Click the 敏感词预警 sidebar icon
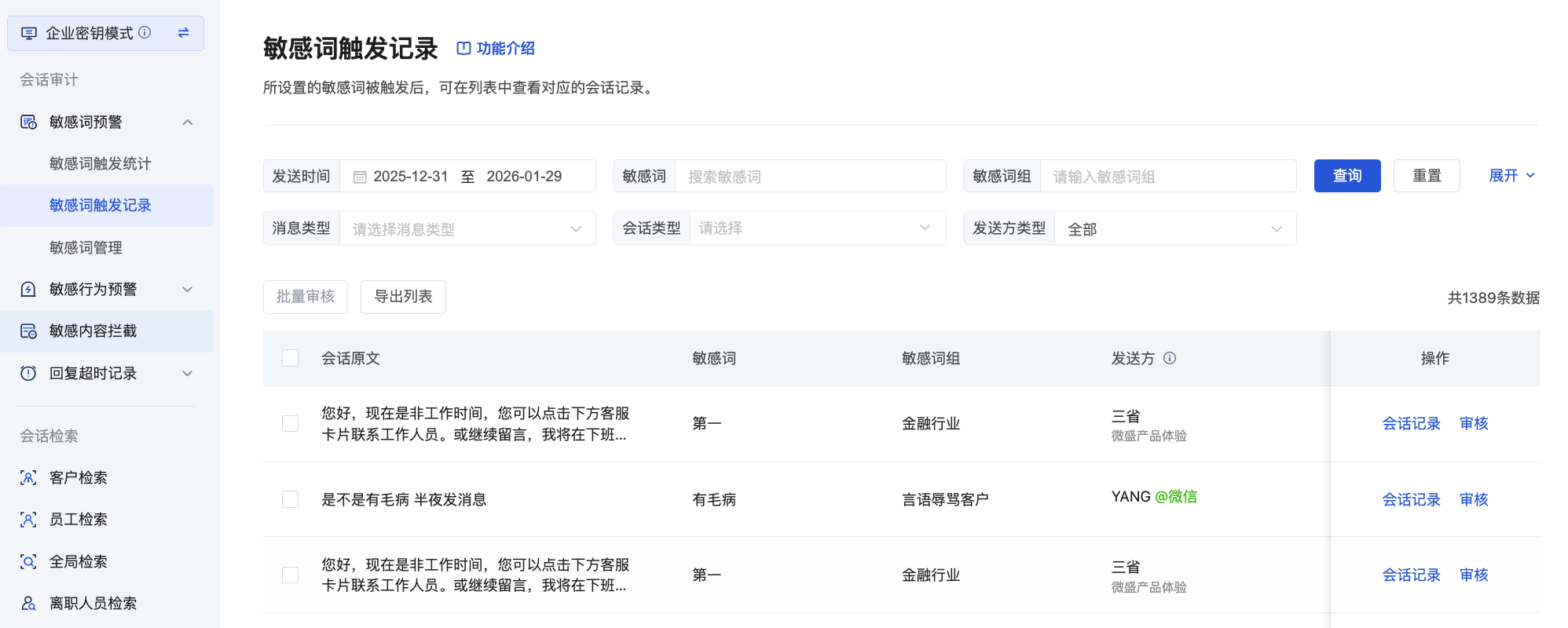 pos(28,122)
